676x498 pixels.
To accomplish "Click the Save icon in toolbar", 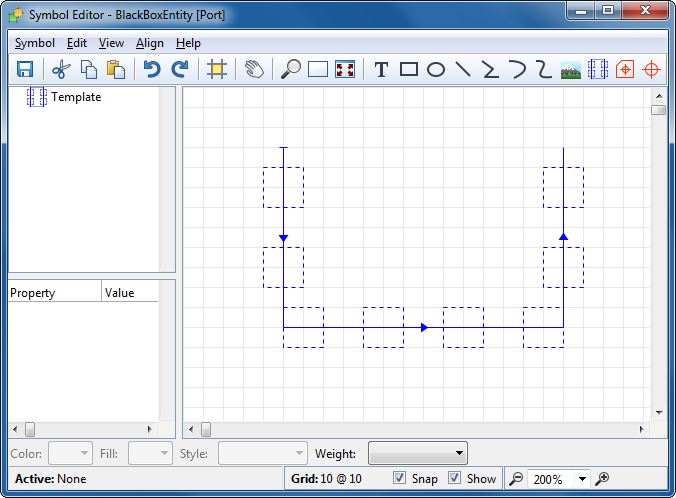I will coord(25,69).
